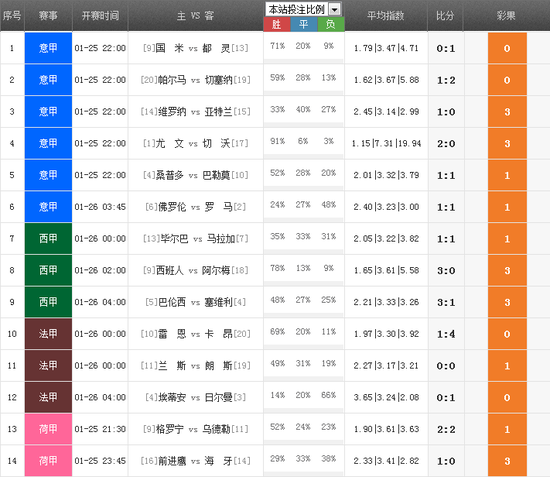
Task: Click the 1:4 score for 雷恩 match
Action: click(446, 334)
